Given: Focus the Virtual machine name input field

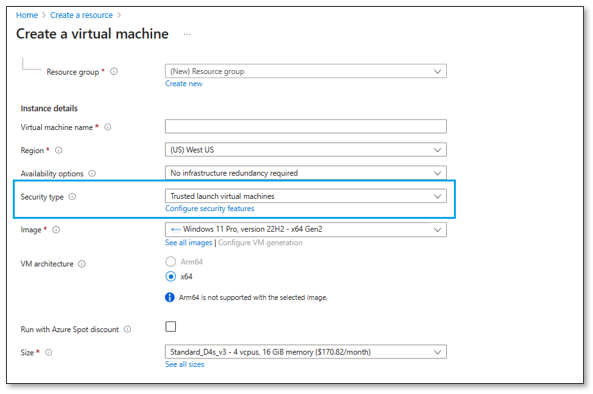Looking at the screenshot, I should pyautogui.click(x=306, y=126).
